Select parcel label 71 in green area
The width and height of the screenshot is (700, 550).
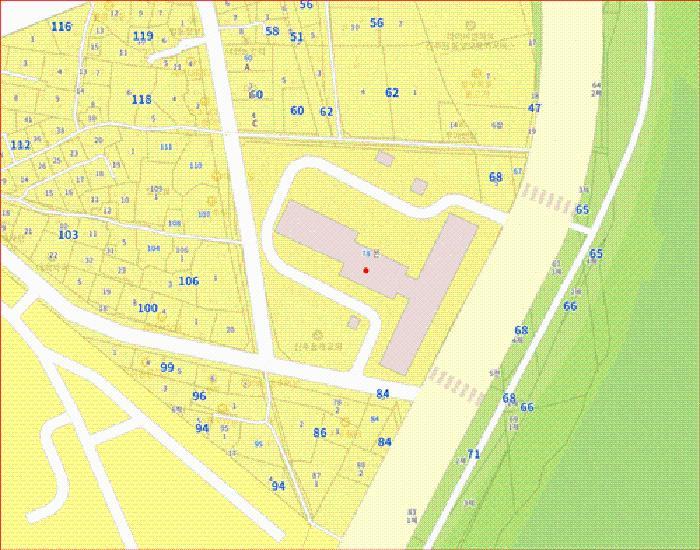[473, 454]
